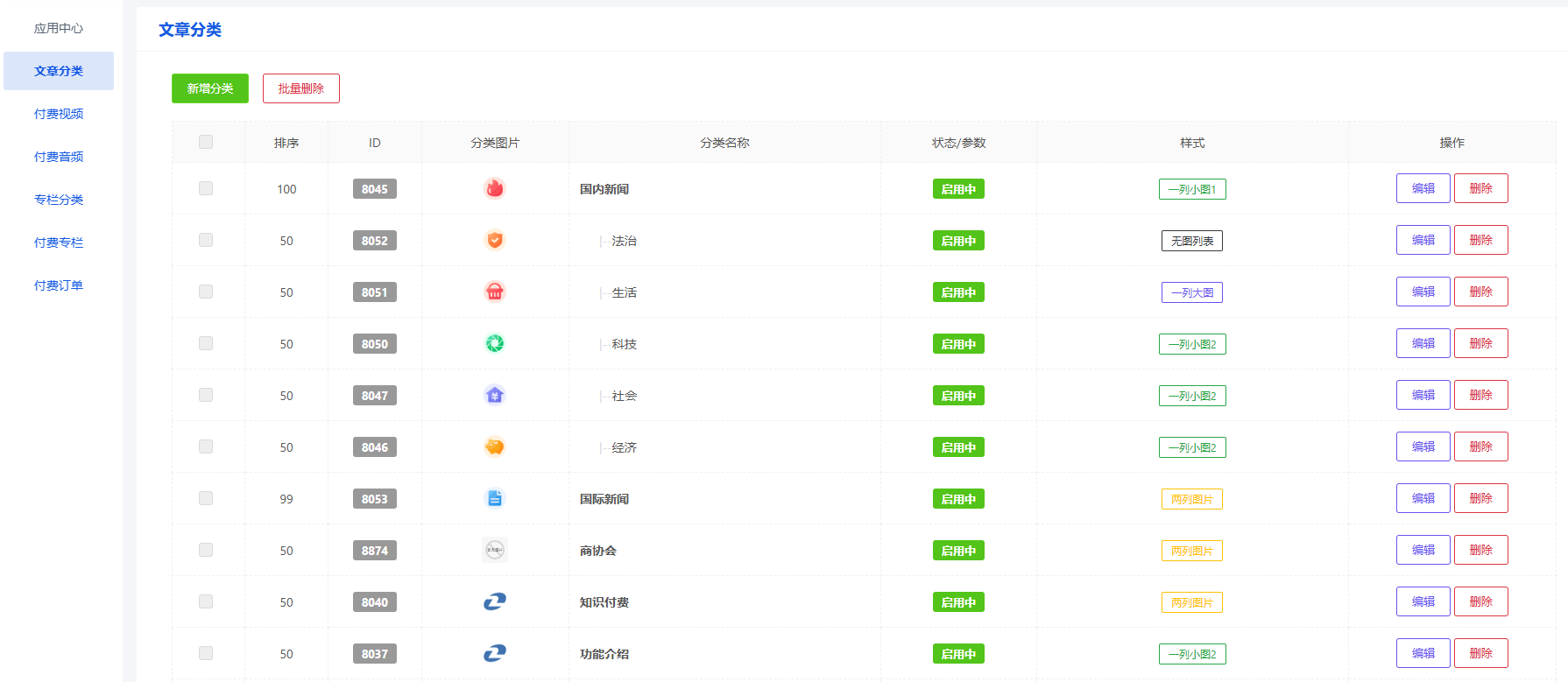Delete the 知识付费 category
Viewport: 1568px width, 682px height.
tap(1480, 601)
